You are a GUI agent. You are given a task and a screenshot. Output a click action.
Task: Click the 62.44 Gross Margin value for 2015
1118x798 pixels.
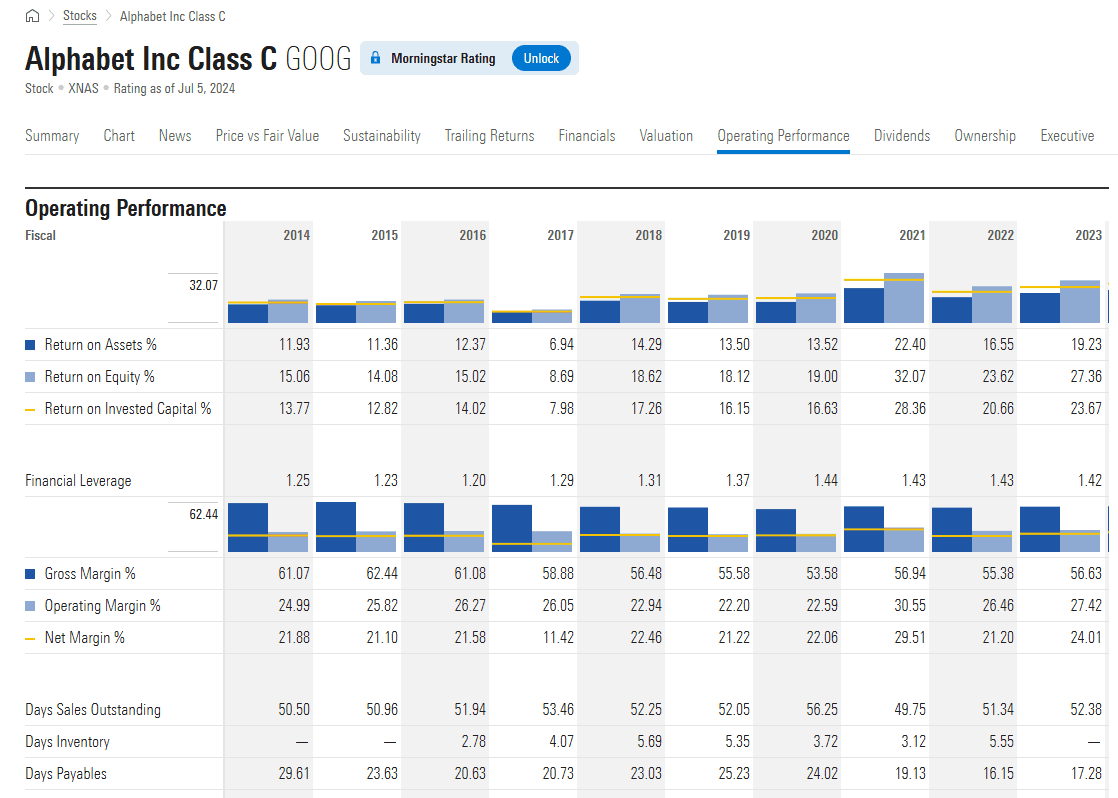tap(382, 573)
